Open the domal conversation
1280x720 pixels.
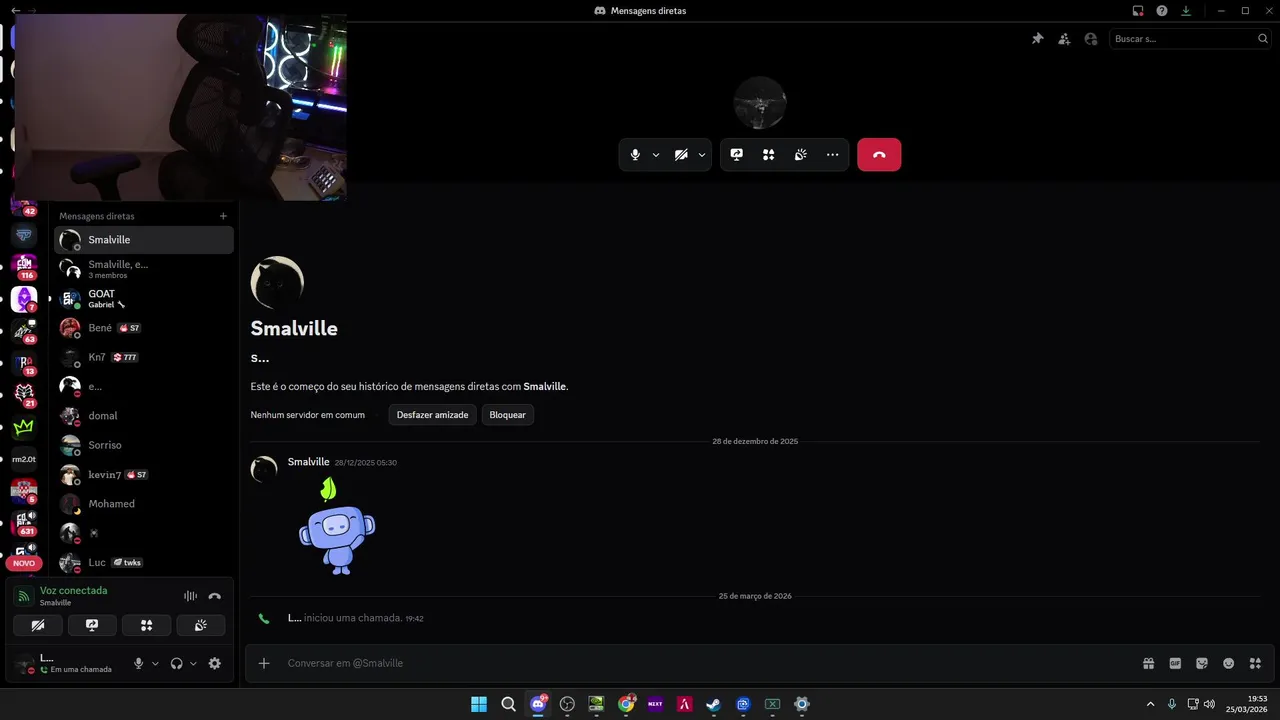click(144, 416)
